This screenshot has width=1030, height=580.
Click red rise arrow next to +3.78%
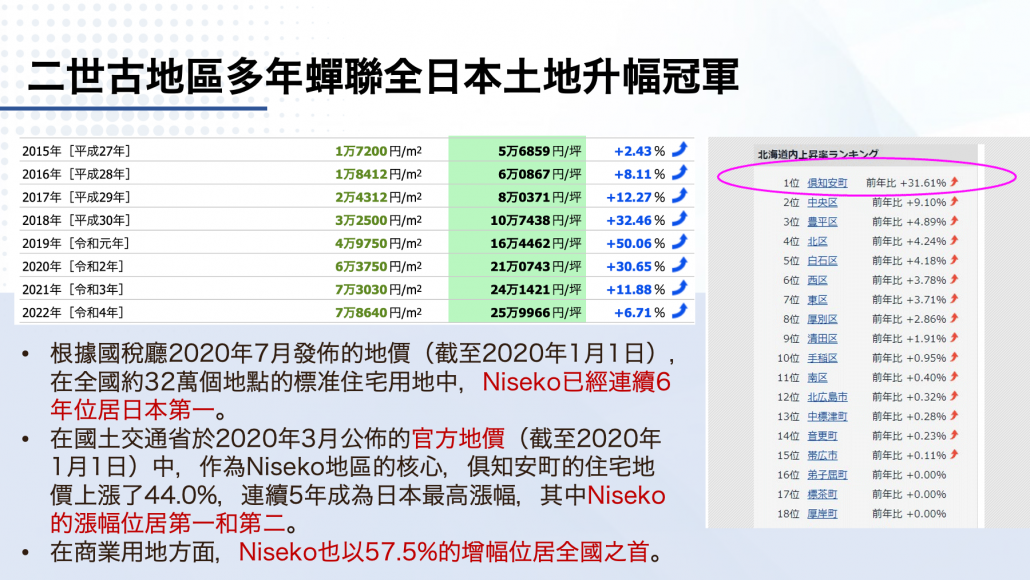(x=954, y=280)
